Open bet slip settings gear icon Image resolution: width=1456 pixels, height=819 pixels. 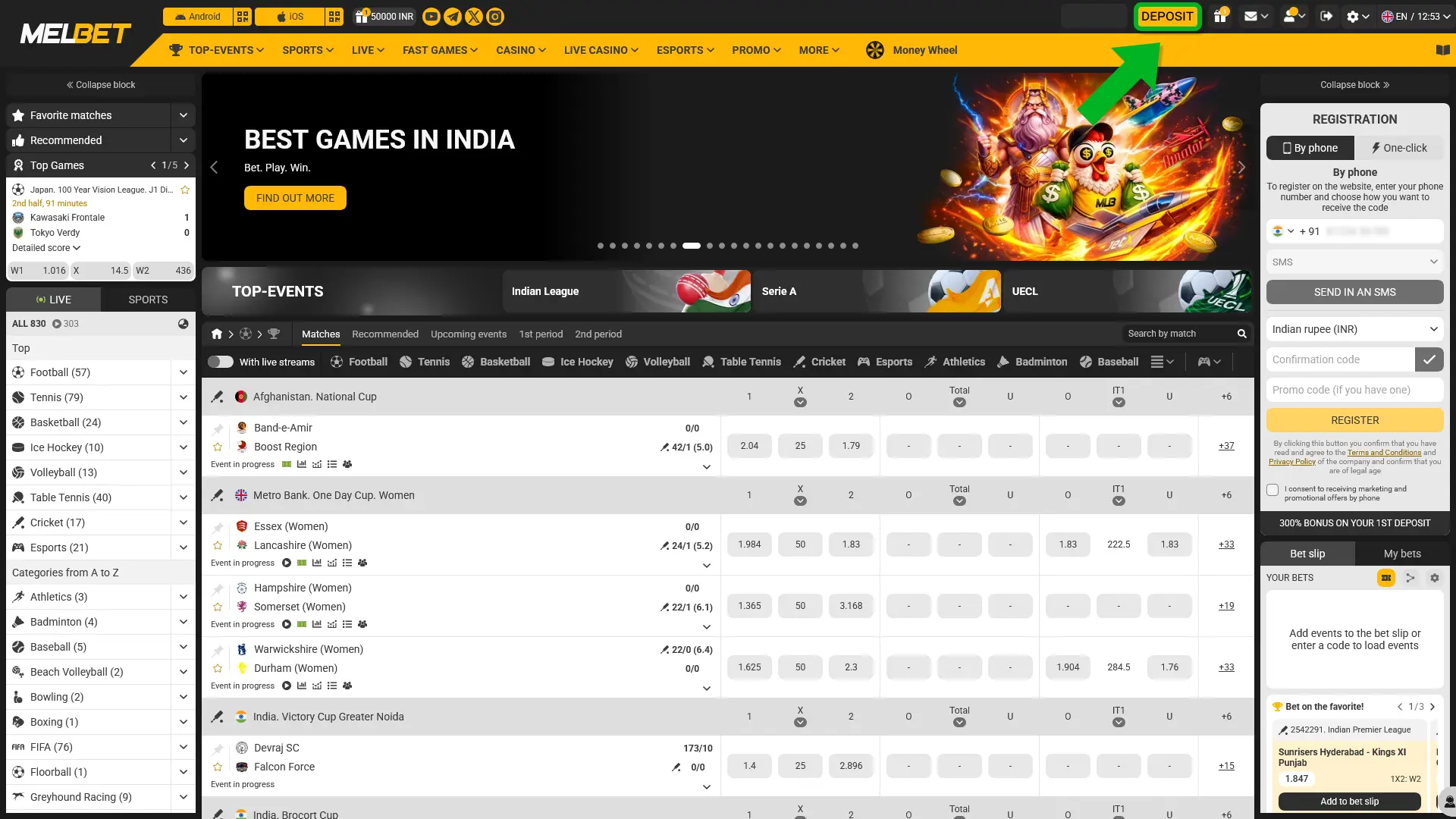point(1435,578)
